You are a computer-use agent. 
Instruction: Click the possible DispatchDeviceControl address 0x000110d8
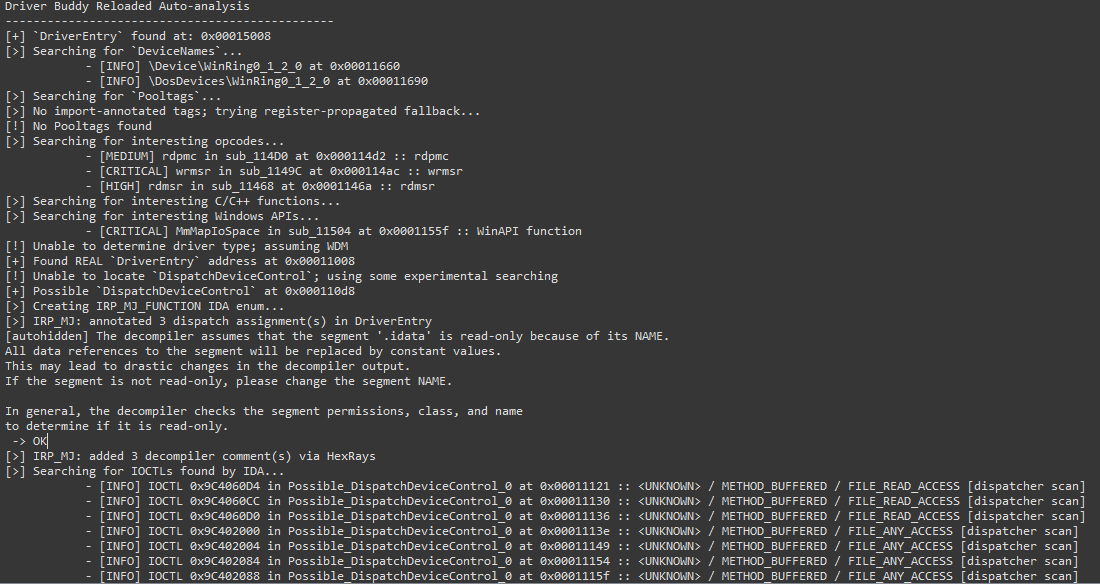point(319,291)
